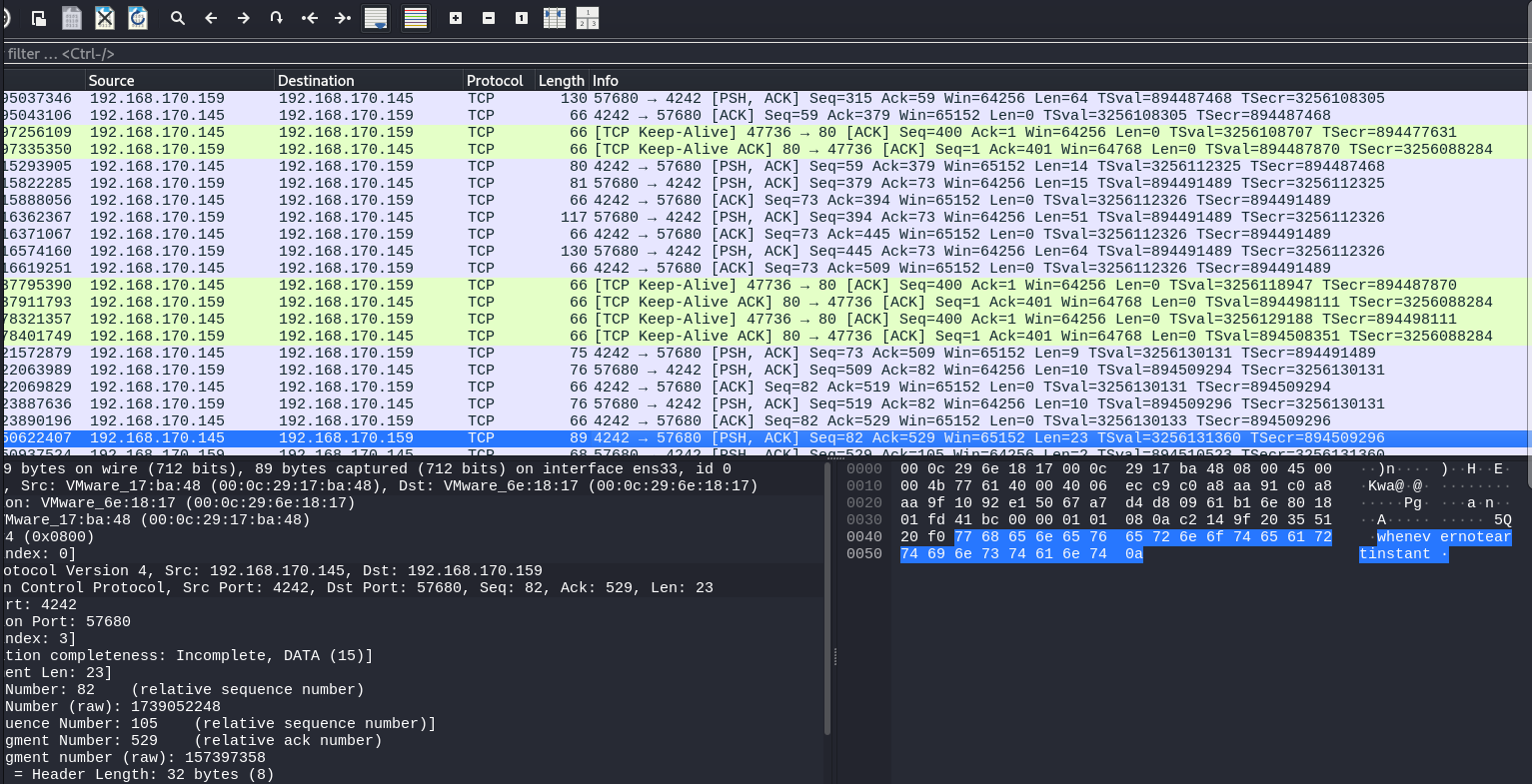
Task: Toggle auto-scroll during live capture
Action: pos(376,18)
